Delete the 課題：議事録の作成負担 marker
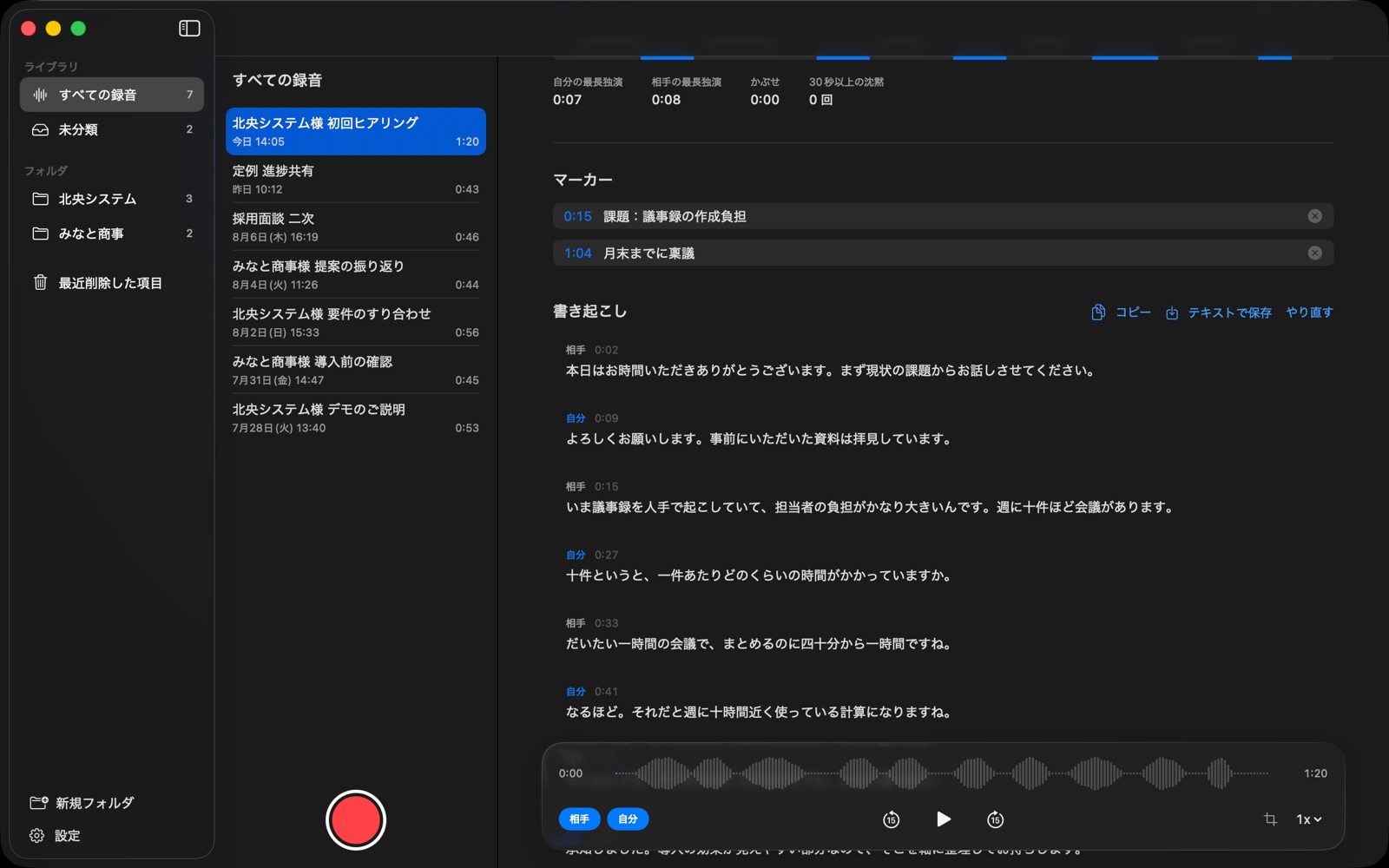The image size is (1389, 868). coord(1314,216)
